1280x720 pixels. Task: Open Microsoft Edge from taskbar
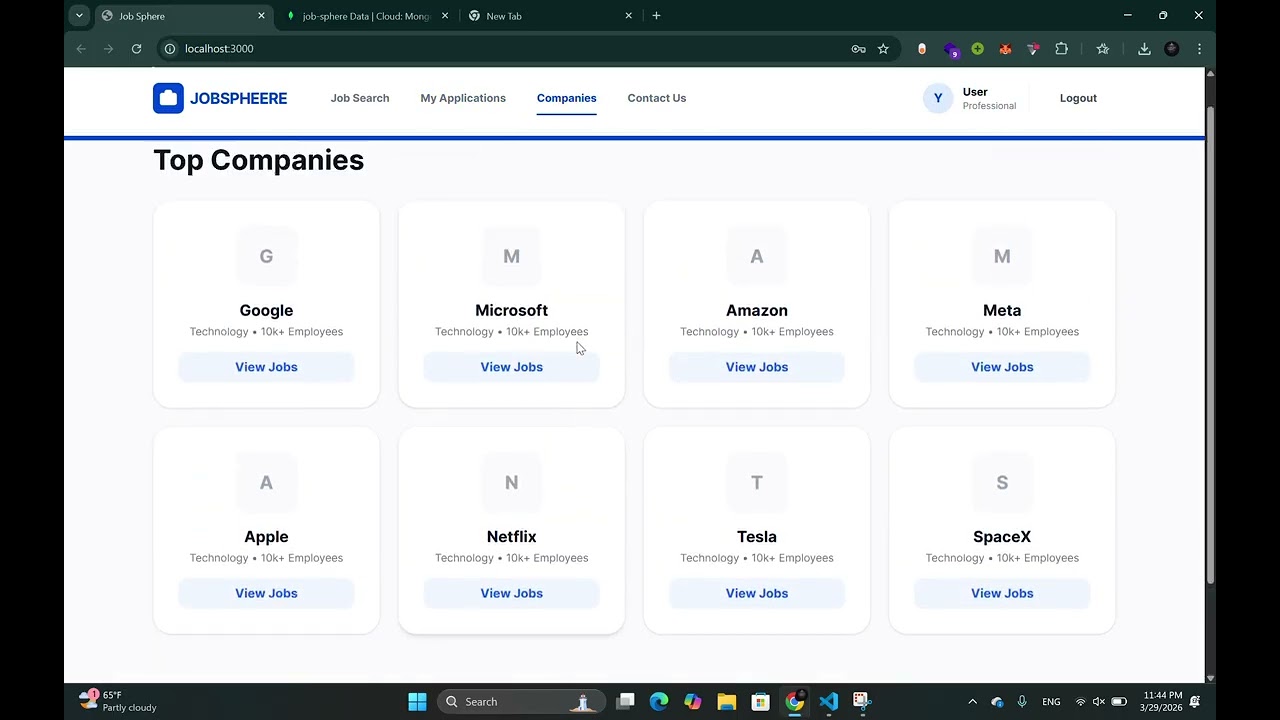pyautogui.click(x=659, y=701)
